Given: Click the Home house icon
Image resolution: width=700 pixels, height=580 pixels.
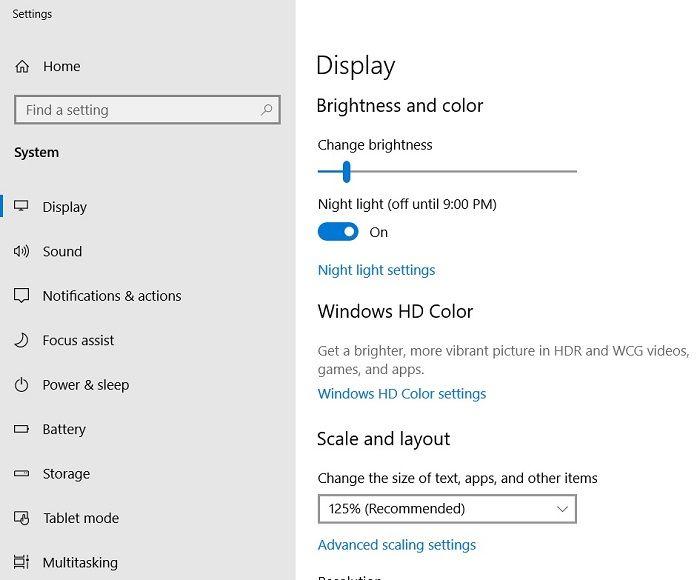Looking at the screenshot, I should coord(22,67).
